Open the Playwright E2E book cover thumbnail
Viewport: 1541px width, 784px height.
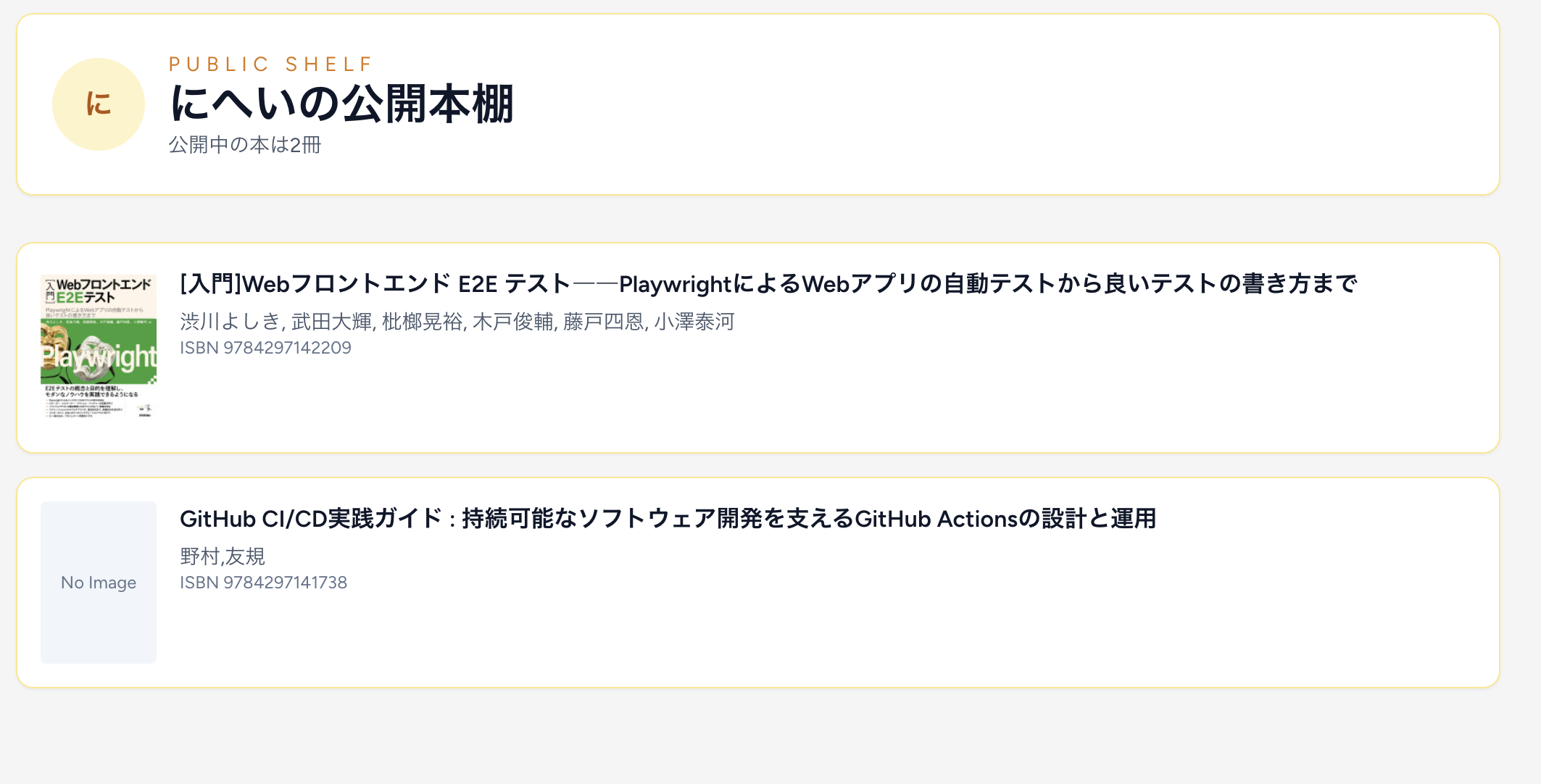click(98, 346)
